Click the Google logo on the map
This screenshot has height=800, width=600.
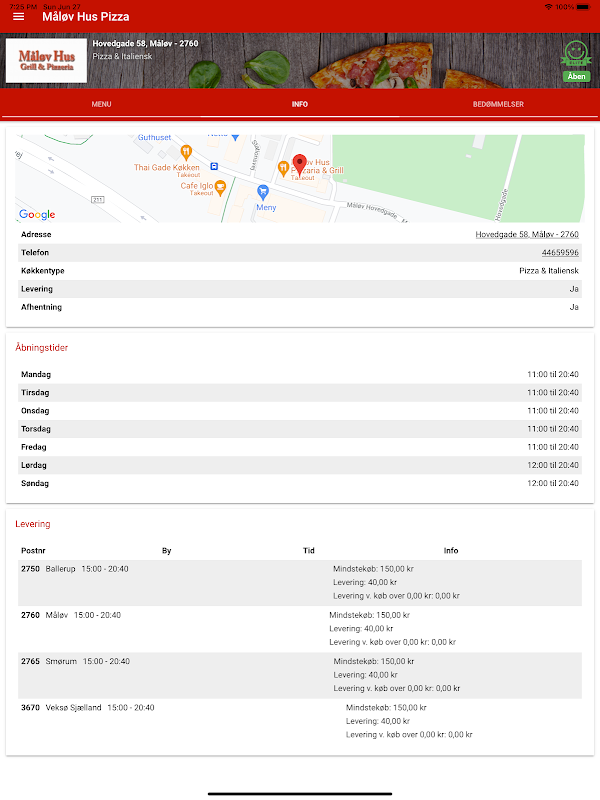click(x=37, y=214)
